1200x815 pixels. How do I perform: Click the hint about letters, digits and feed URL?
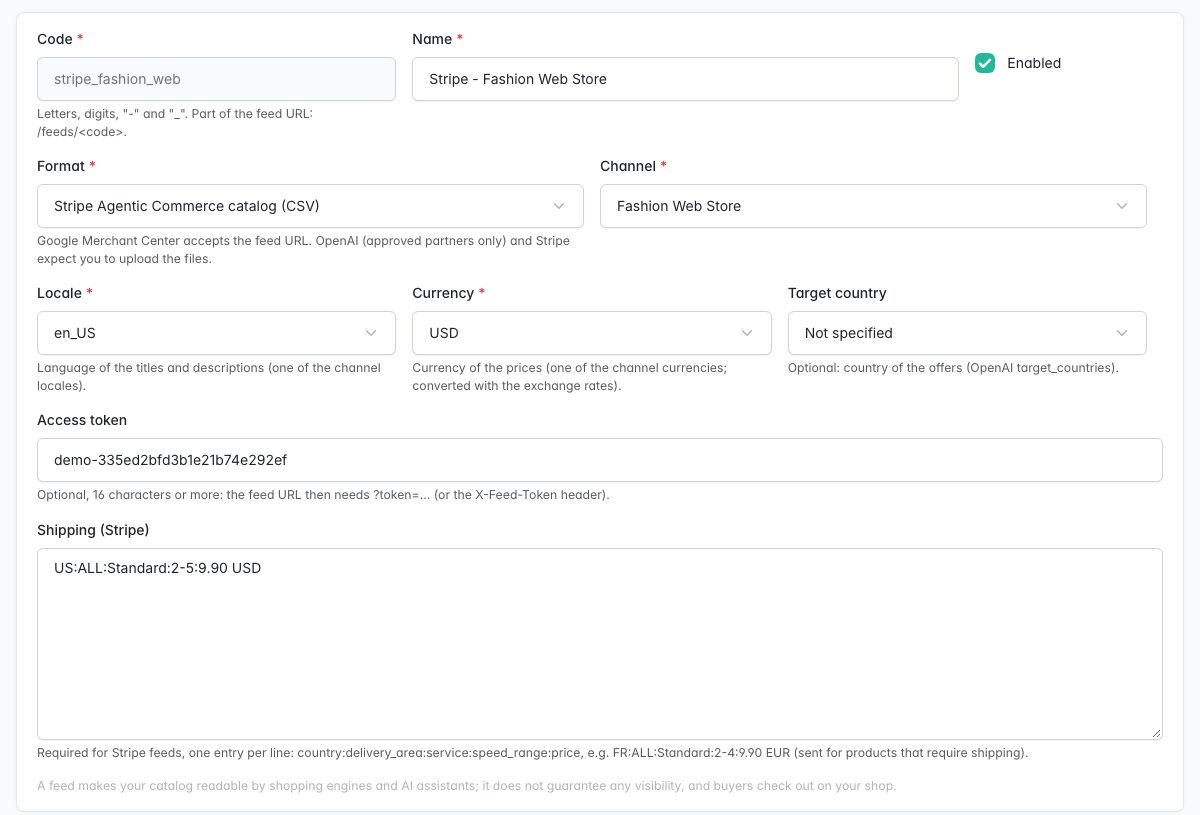[175, 122]
